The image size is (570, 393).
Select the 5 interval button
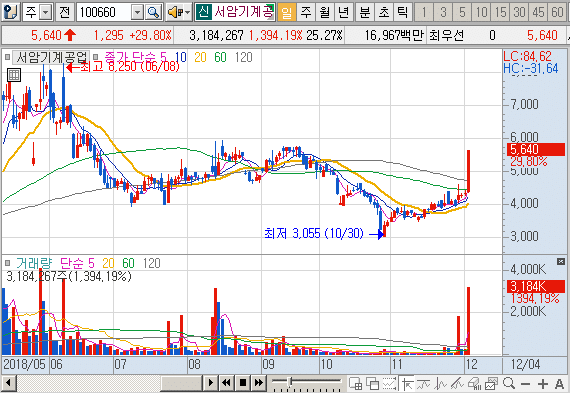462,12
